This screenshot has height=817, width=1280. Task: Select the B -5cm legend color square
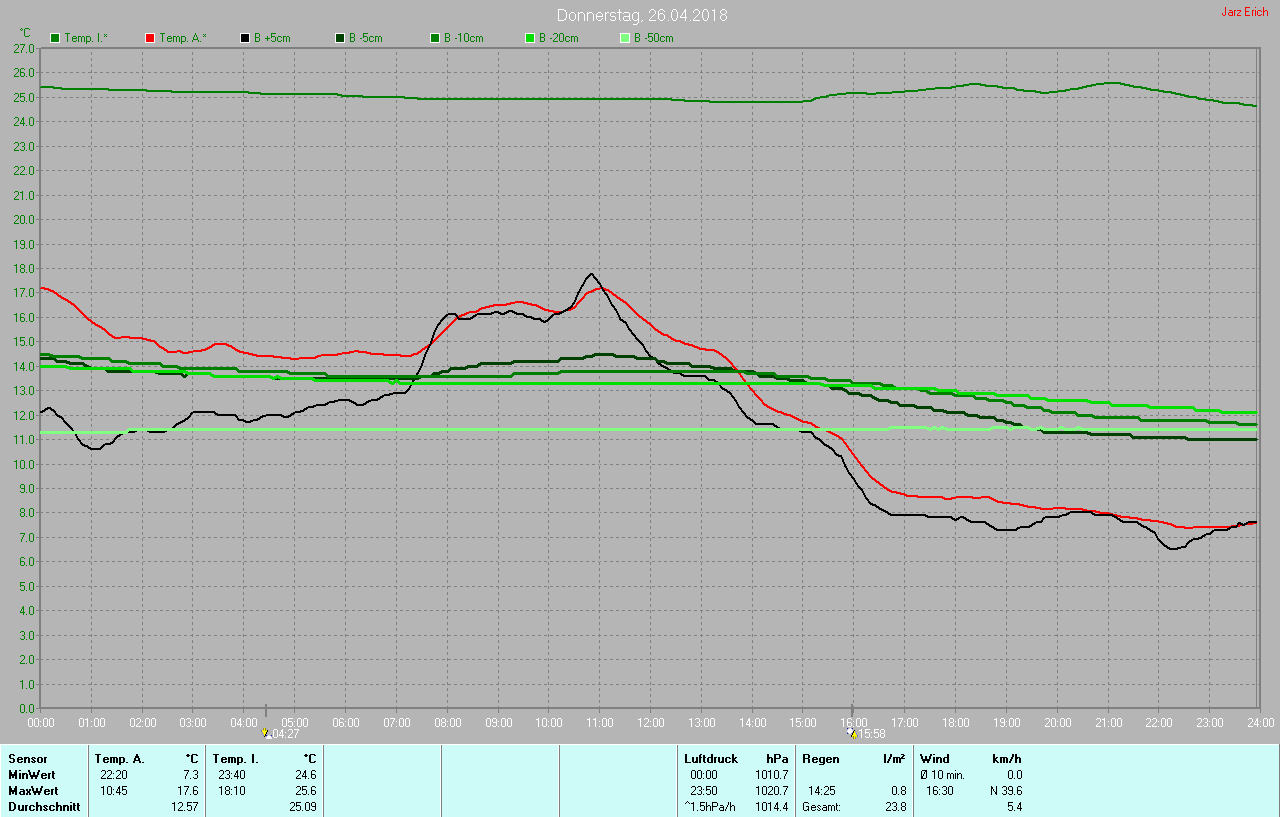340,38
